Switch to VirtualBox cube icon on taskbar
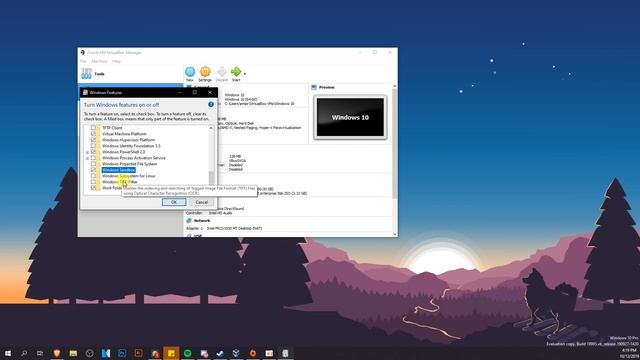 (236, 353)
